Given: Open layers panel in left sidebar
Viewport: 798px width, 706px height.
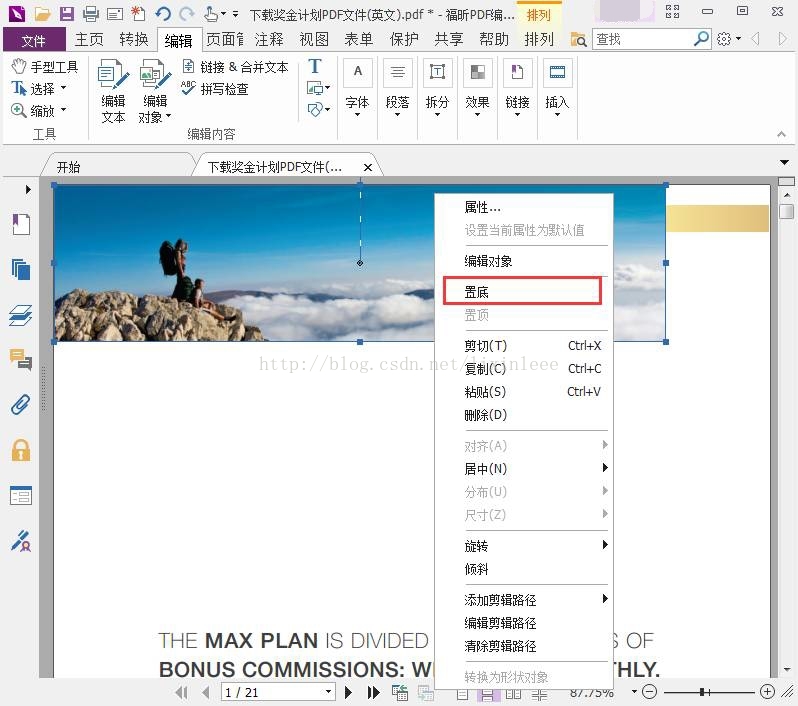Looking at the screenshot, I should pyautogui.click(x=21, y=315).
